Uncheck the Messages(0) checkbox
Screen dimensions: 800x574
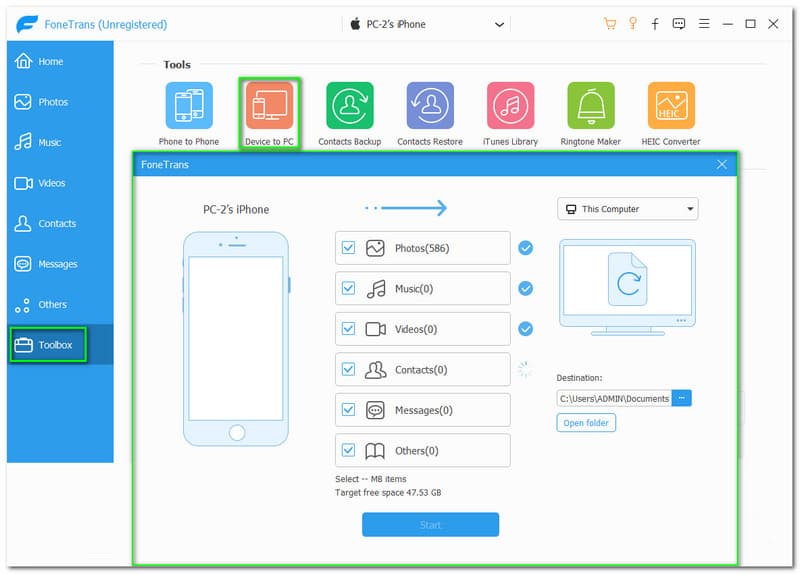coord(348,410)
